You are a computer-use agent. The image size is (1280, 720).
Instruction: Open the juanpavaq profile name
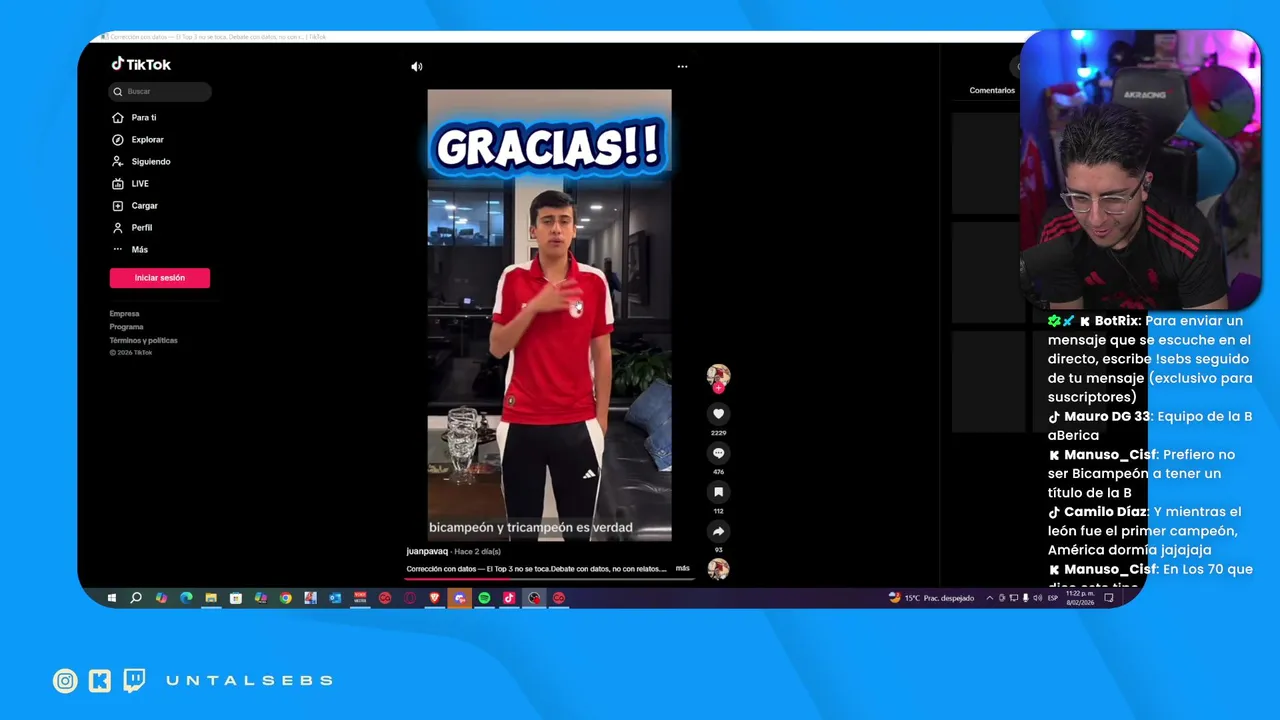pos(427,551)
